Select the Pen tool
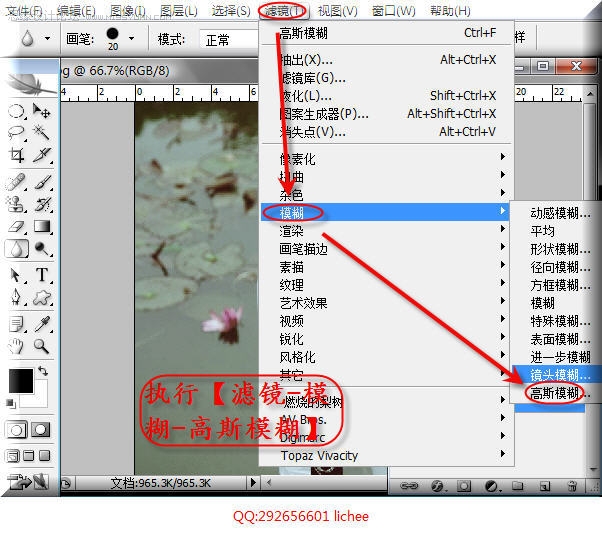This screenshot has width=602, height=535. pos(16,298)
